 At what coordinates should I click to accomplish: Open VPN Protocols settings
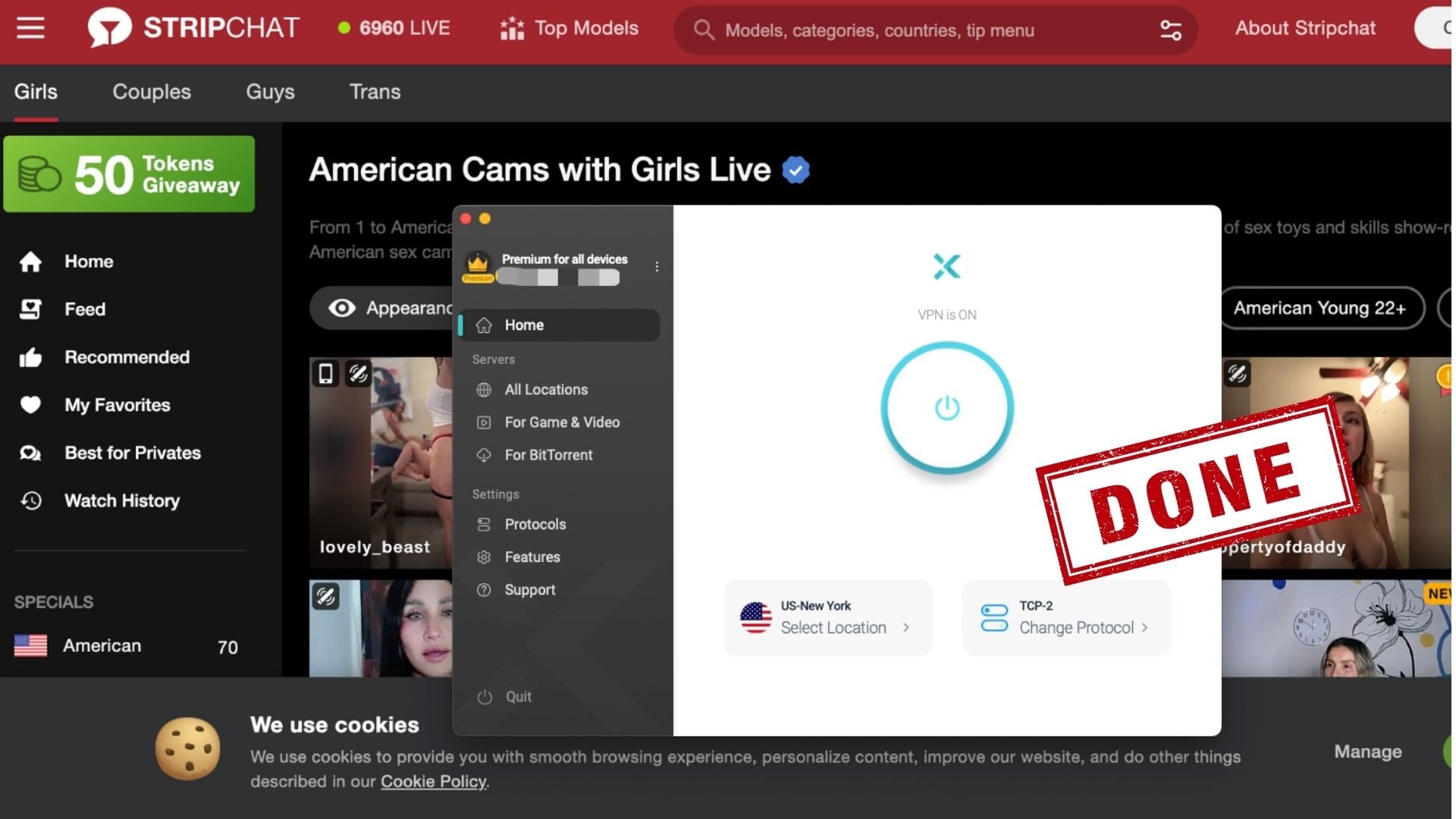click(x=535, y=524)
